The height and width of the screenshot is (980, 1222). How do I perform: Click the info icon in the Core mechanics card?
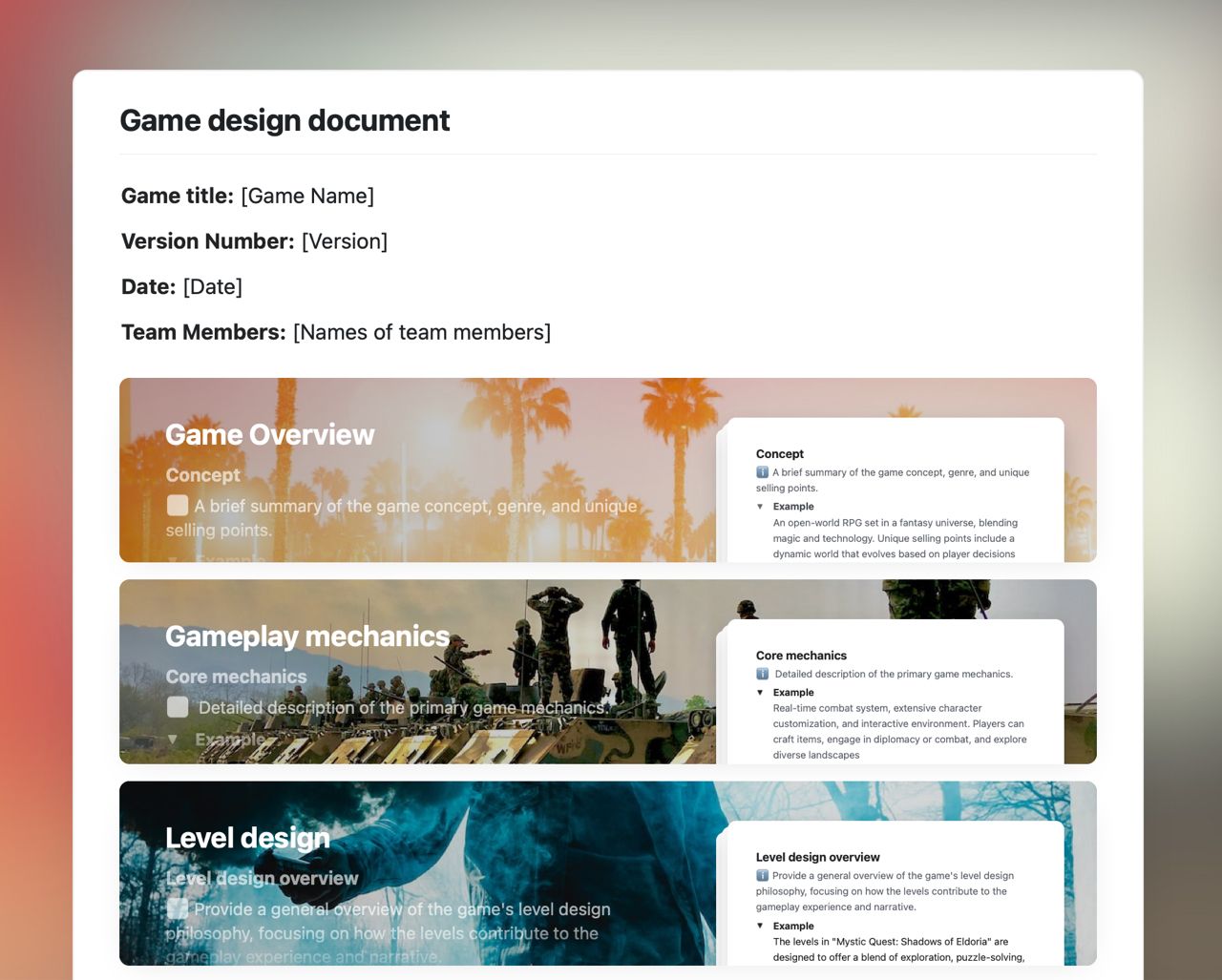point(761,674)
